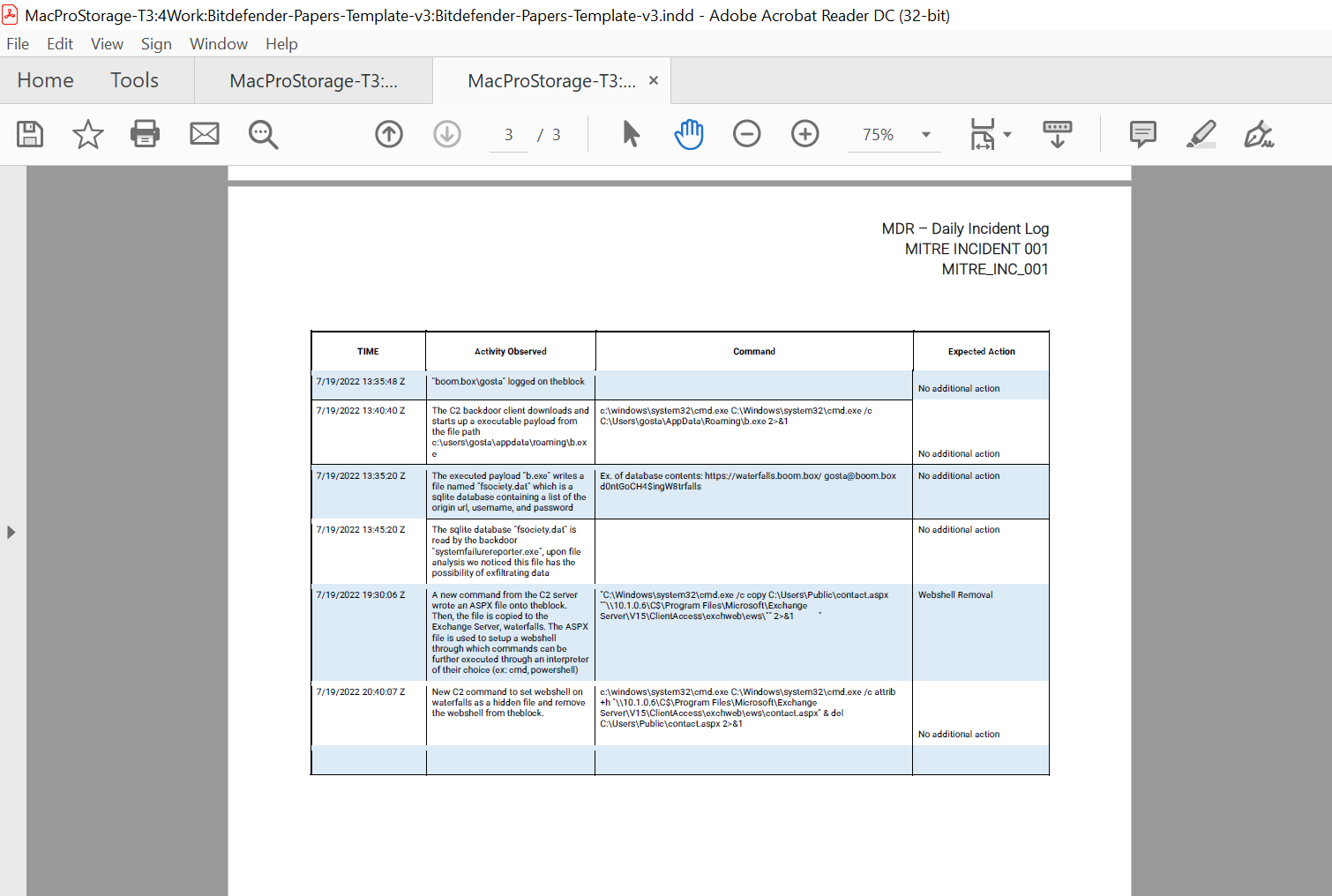
Task: Switch to the first MacProStorage-T3 document tab
Action: 313,81
